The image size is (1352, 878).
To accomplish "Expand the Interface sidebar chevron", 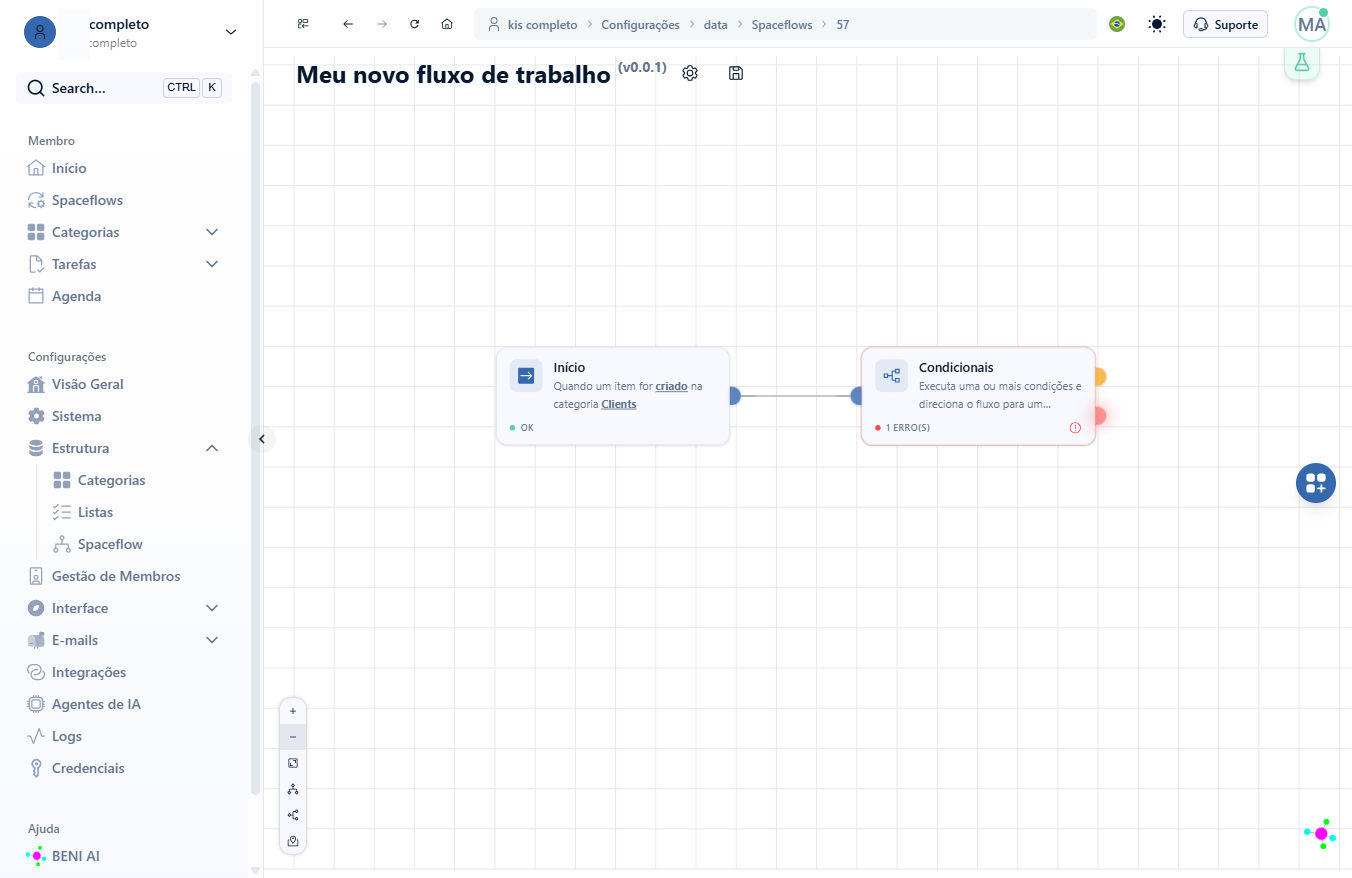I will 212,608.
